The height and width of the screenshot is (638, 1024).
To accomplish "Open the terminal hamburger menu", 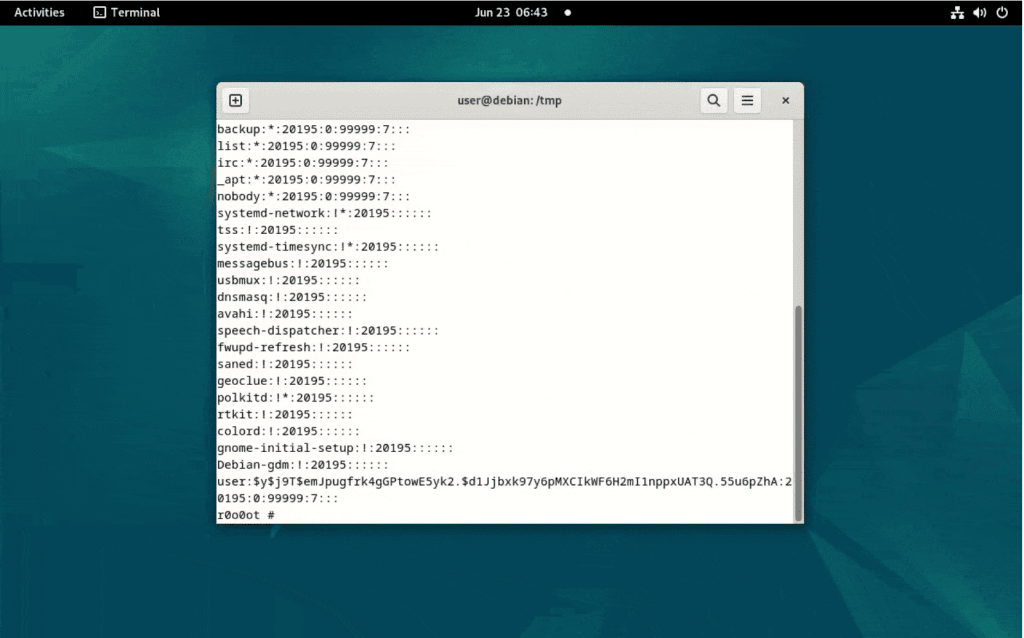I will pos(747,101).
